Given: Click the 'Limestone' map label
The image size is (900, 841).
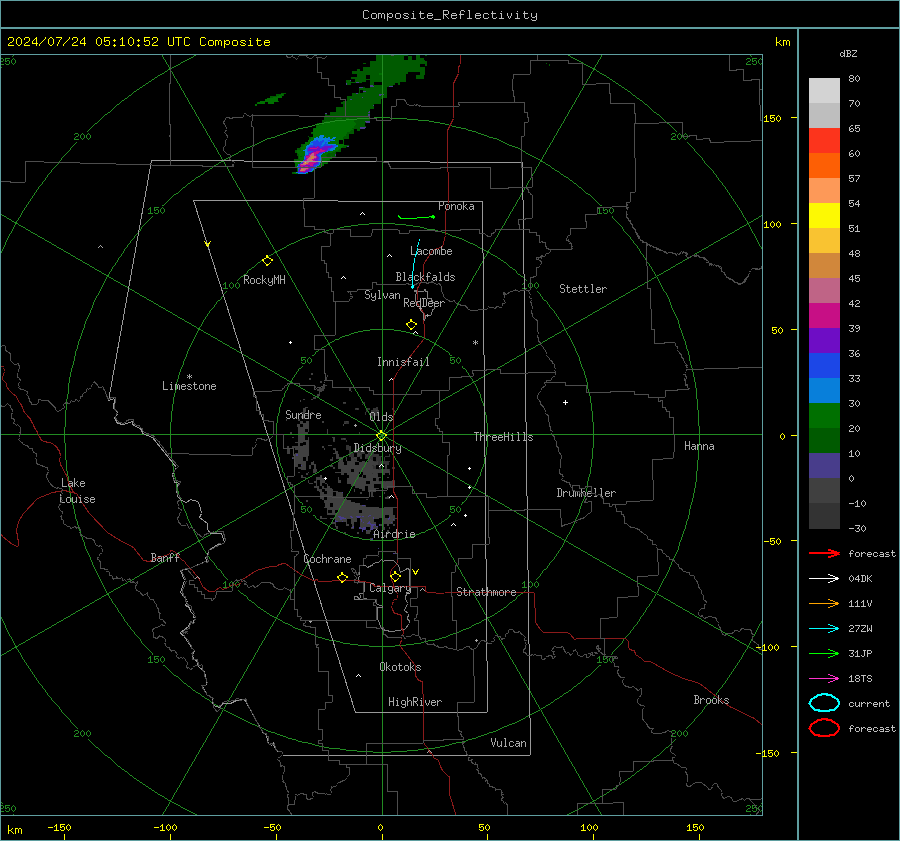Looking at the screenshot, I should [189, 386].
